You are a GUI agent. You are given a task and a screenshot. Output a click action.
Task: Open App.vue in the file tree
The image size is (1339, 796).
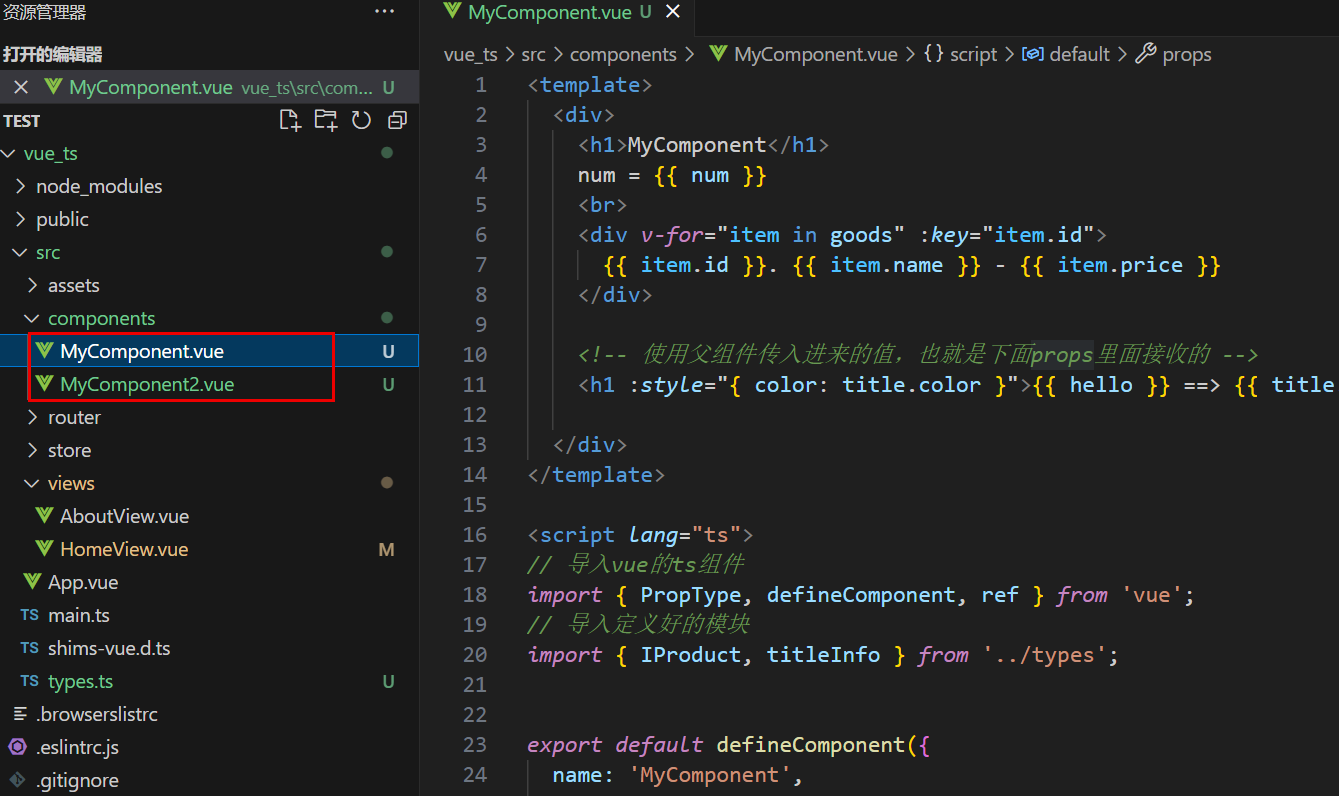click(x=209, y=582)
